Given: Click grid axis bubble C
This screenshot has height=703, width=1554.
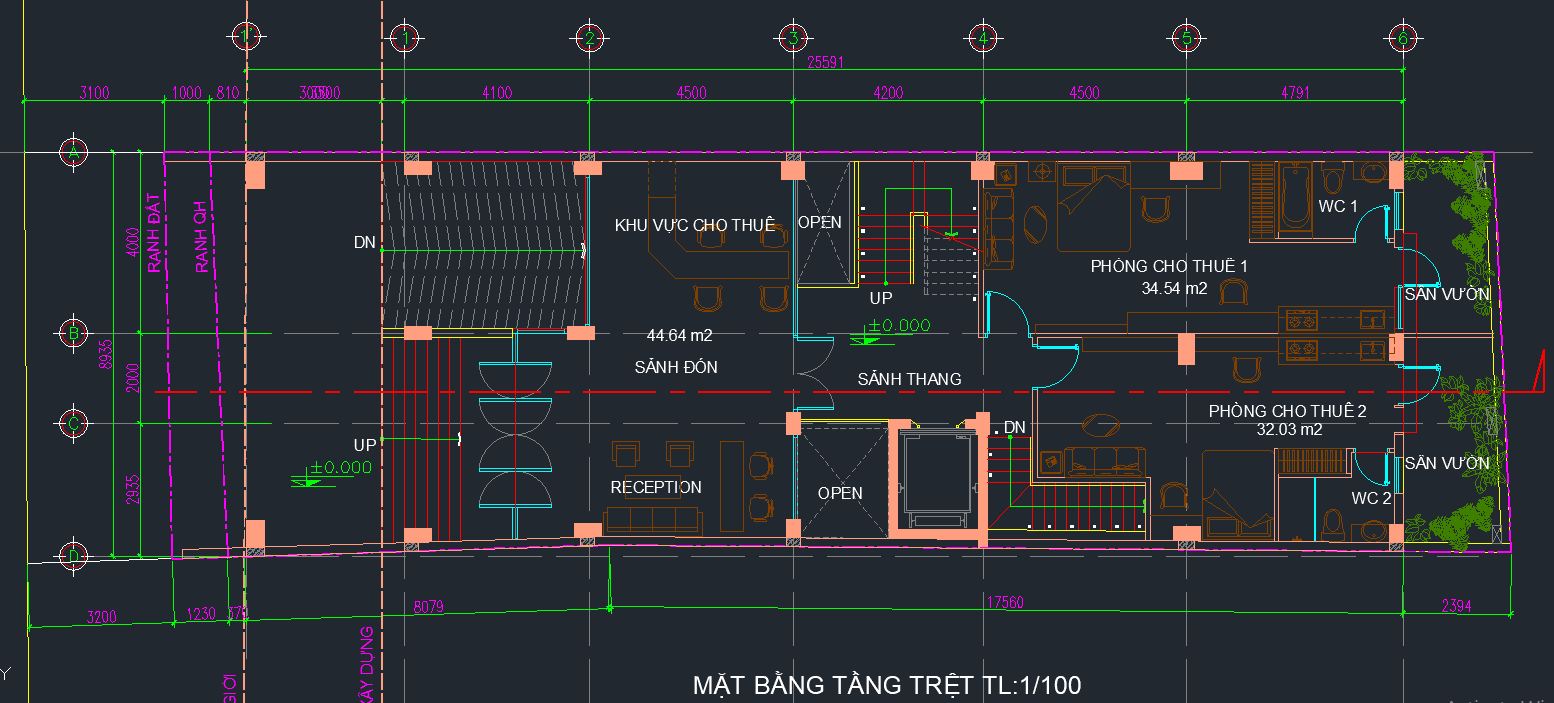Looking at the screenshot, I should (73, 423).
